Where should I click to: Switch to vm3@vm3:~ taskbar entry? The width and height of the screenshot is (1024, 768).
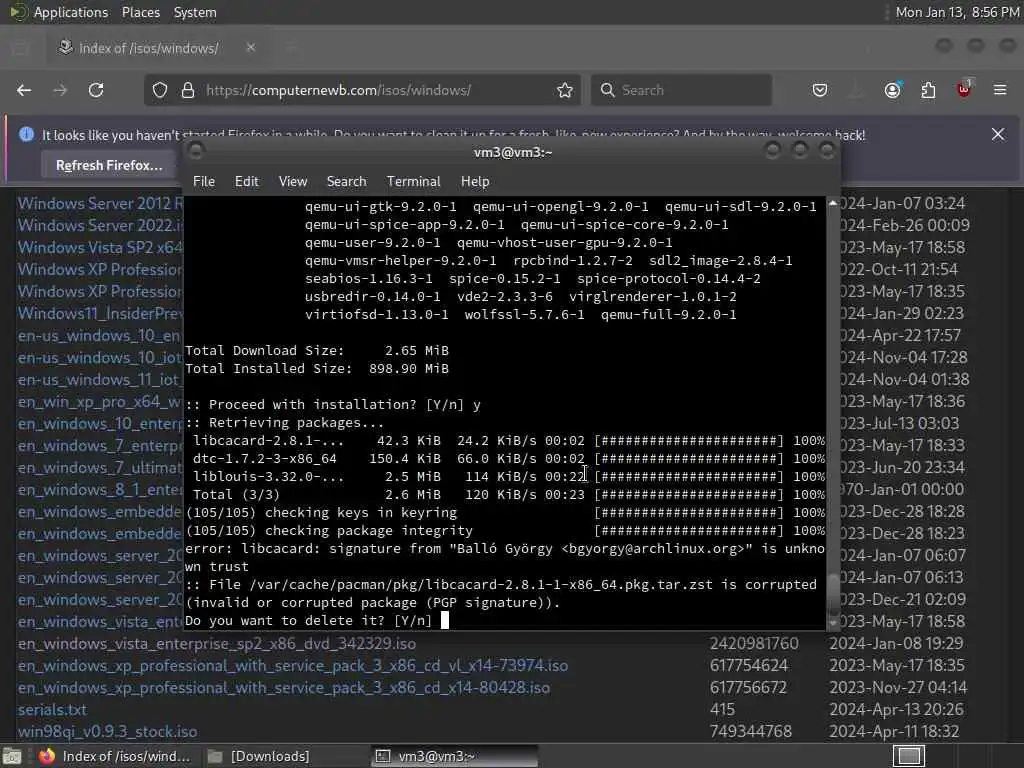click(455, 756)
